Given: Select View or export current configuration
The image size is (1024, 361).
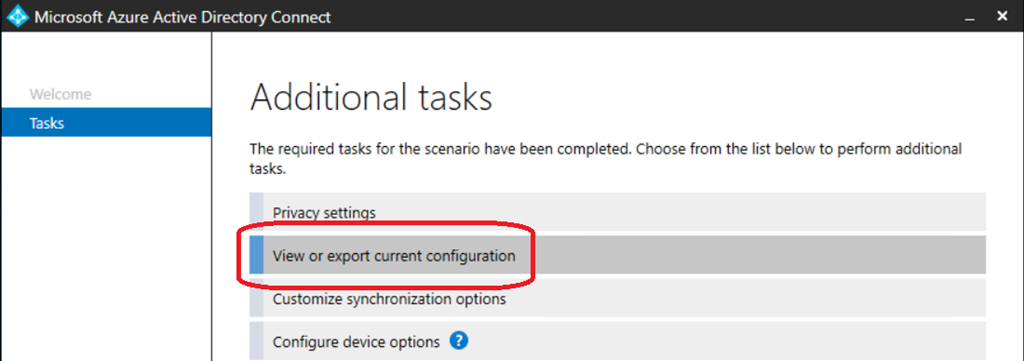Looking at the screenshot, I should 617,255.
